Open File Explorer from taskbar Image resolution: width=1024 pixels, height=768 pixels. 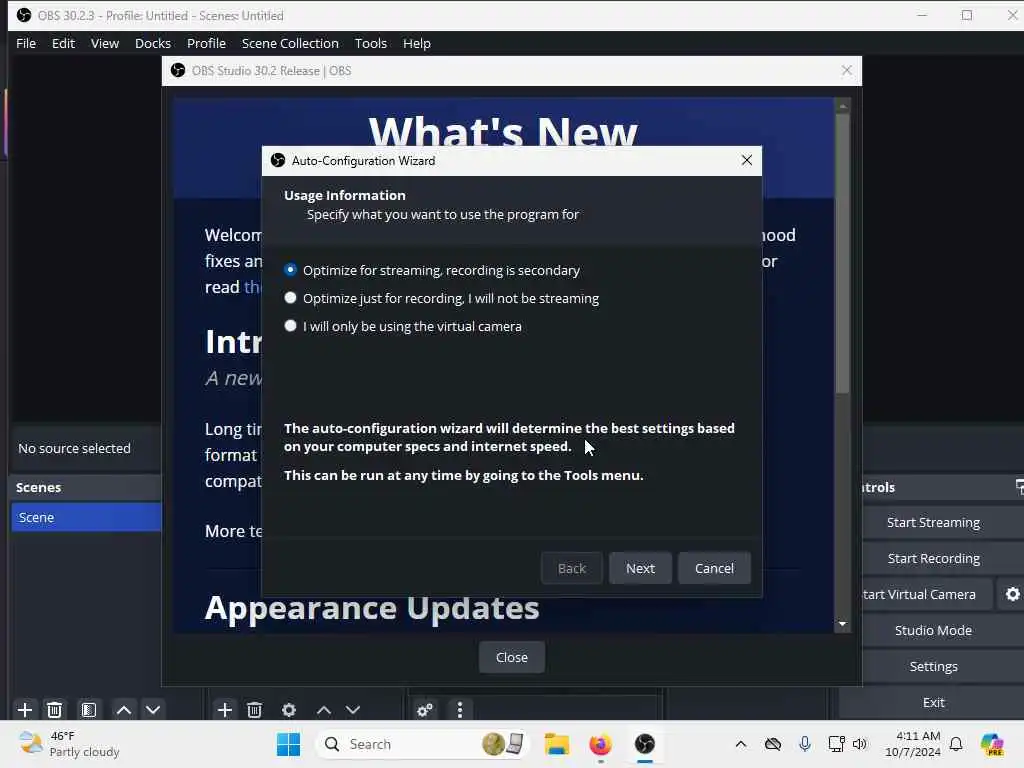tap(557, 744)
